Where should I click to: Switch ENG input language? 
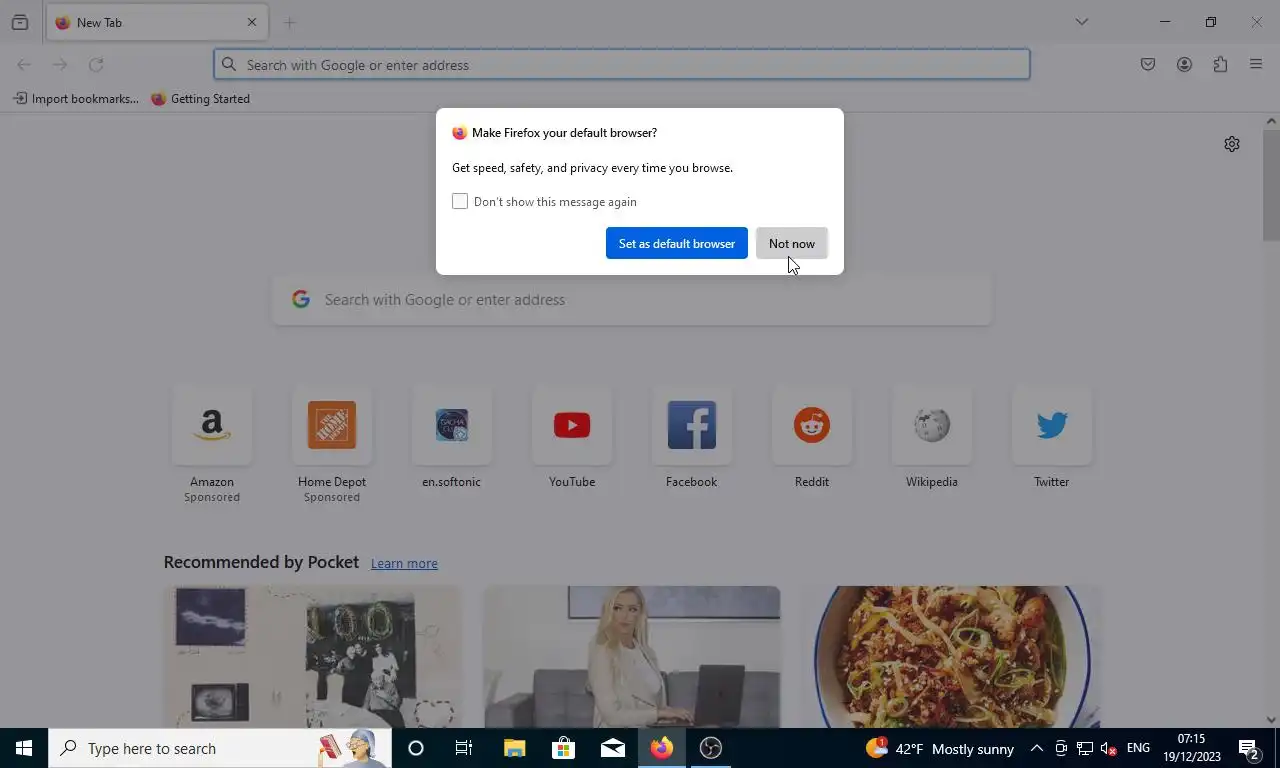pos(1138,748)
